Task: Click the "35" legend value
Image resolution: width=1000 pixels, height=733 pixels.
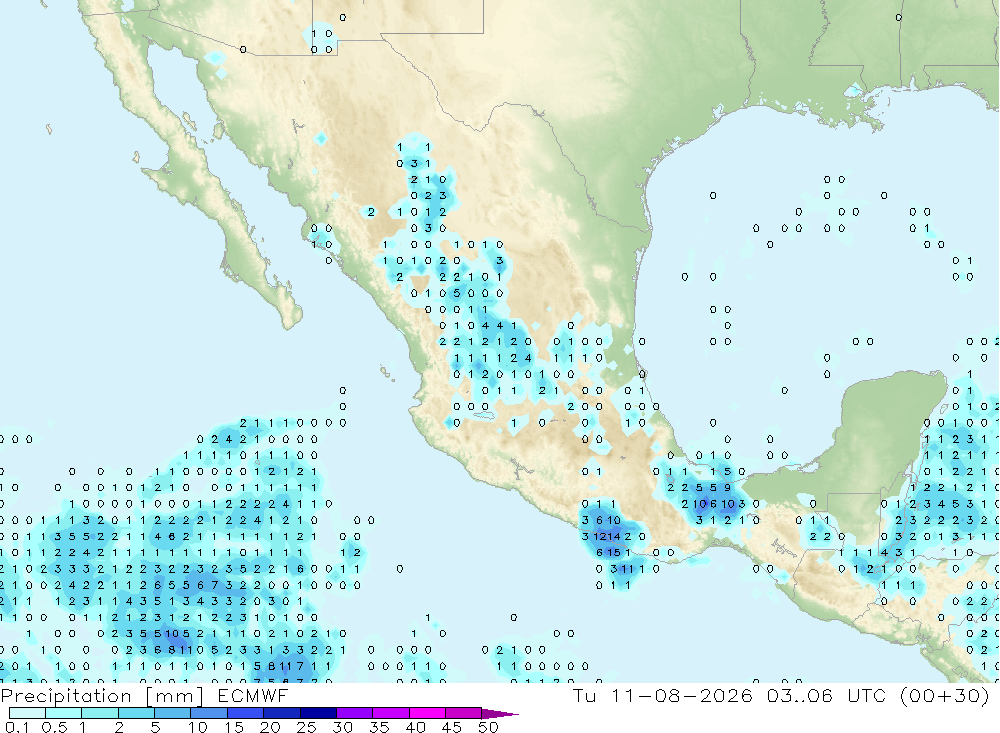Action: pyautogui.click(x=379, y=727)
